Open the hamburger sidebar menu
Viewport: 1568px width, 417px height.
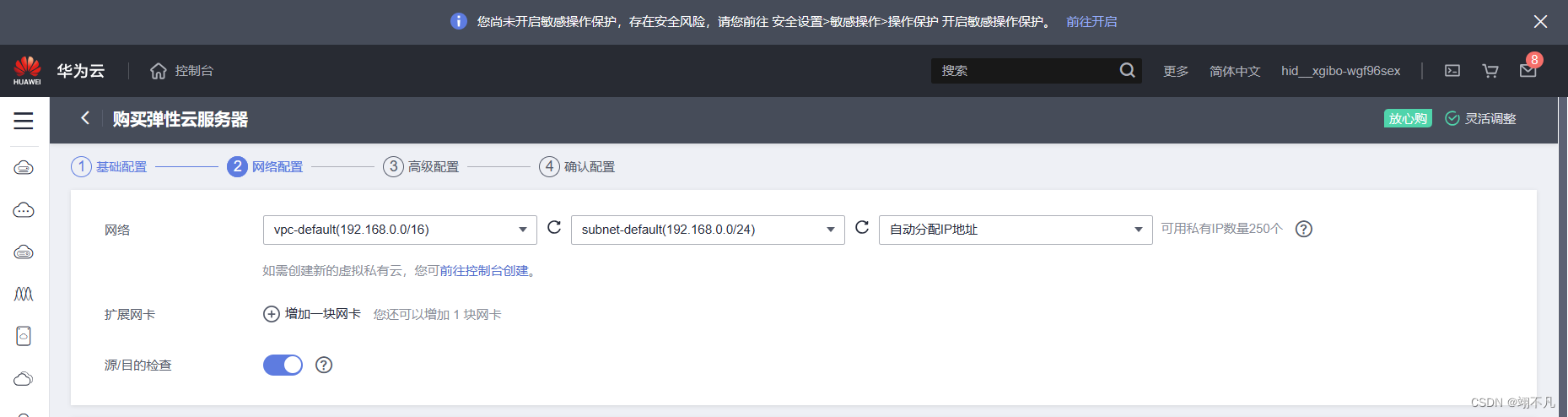point(24,121)
